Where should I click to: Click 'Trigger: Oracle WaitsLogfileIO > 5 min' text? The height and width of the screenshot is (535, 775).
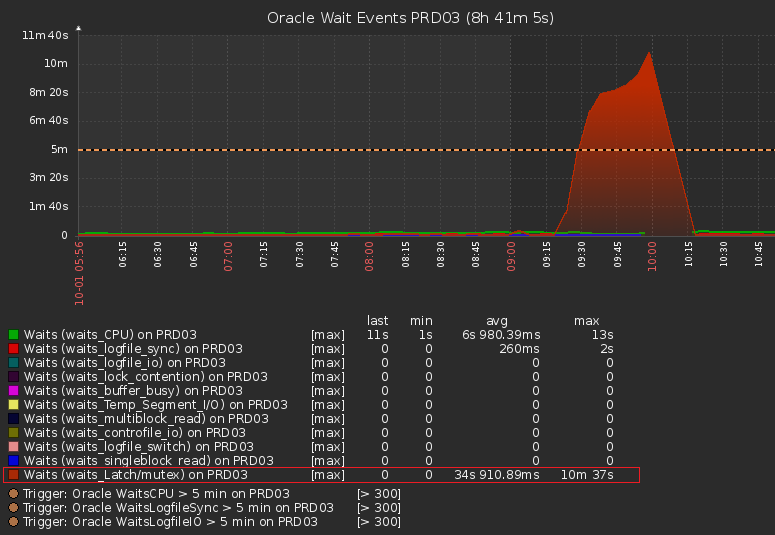point(171,521)
